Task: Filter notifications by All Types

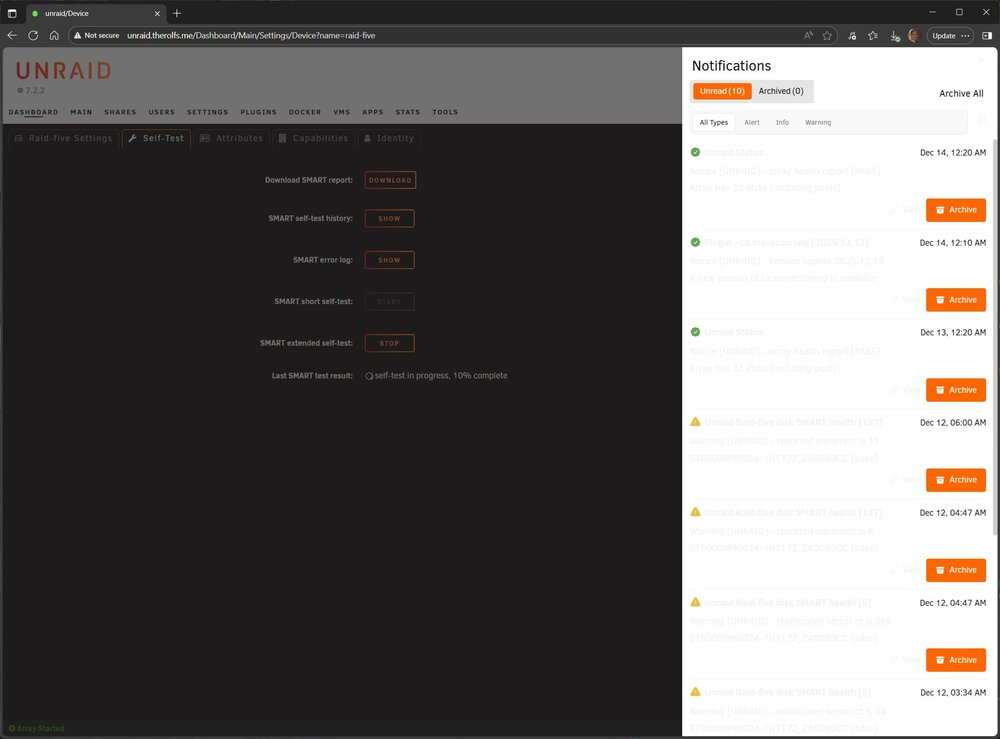Action: click(x=714, y=122)
